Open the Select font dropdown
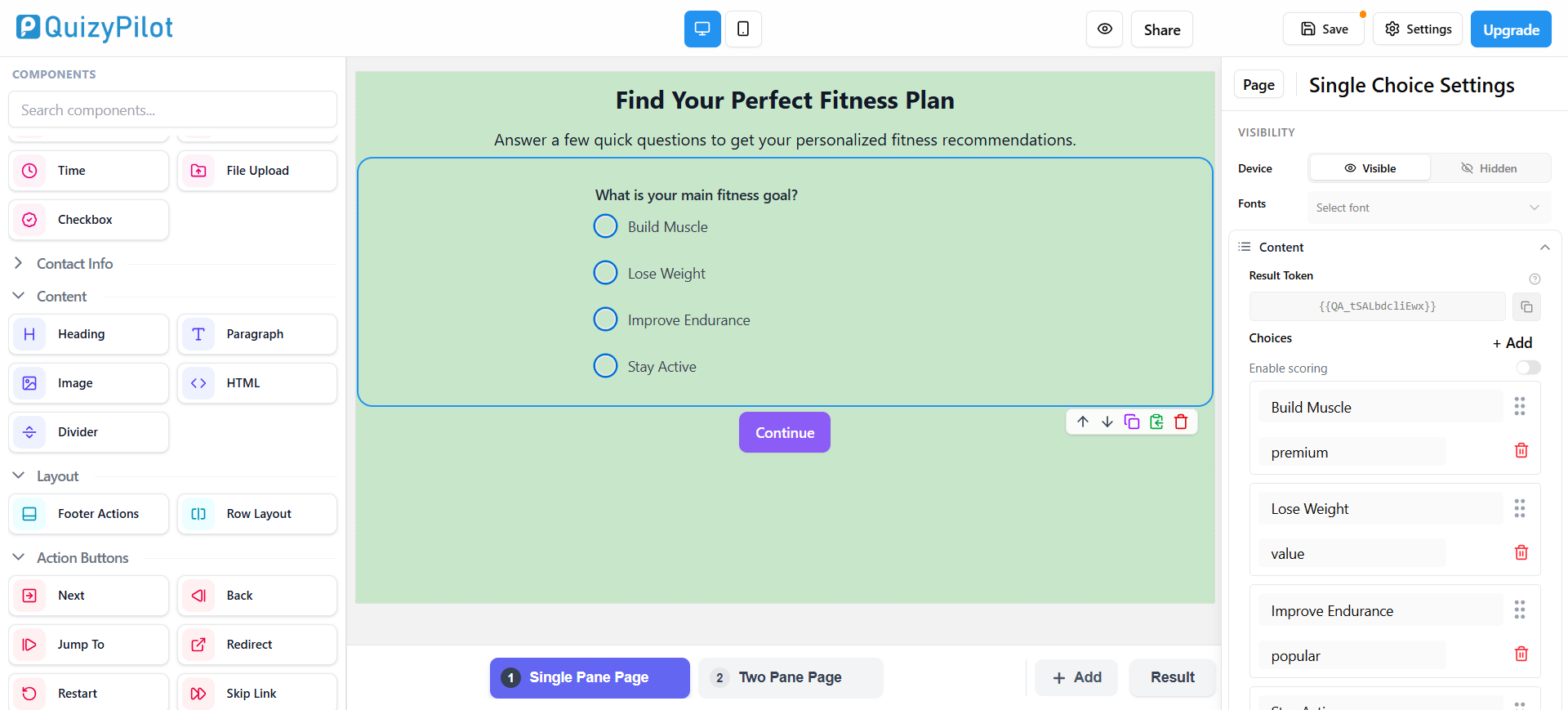The width and height of the screenshot is (1568, 710). tap(1428, 208)
